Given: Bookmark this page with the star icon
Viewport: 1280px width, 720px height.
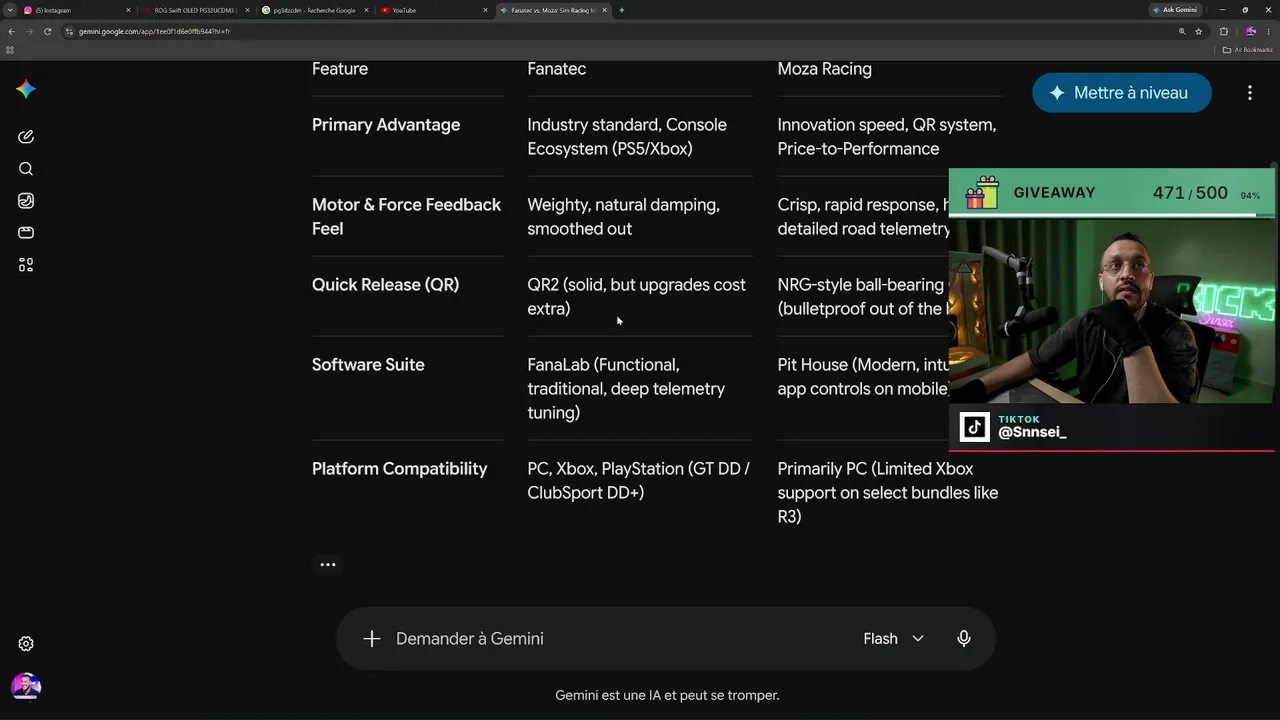Looking at the screenshot, I should 1198,31.
